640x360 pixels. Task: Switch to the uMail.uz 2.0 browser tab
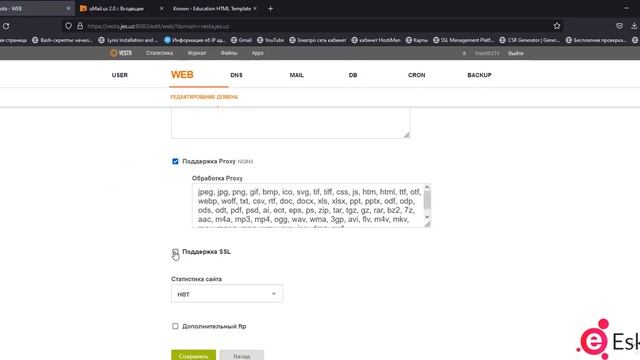coord(116,8)
